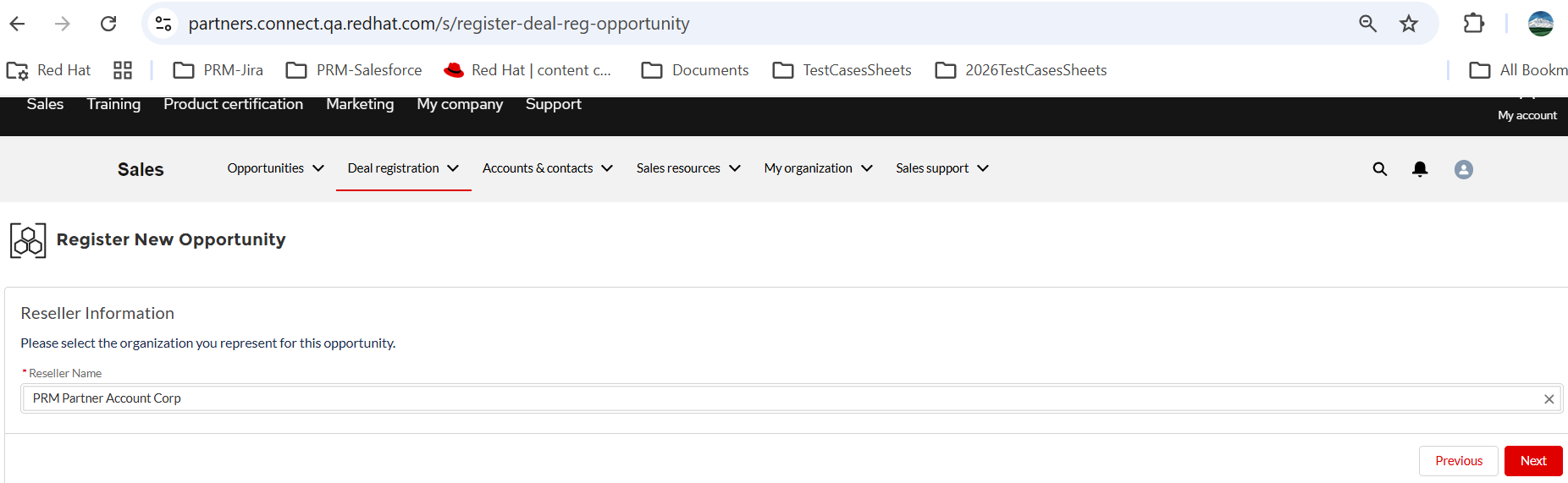The height and width of the screenshot is (483, 1568).
Task: Open the PRM-Jira bookmark folder
Action: click(x=218, y=70)
